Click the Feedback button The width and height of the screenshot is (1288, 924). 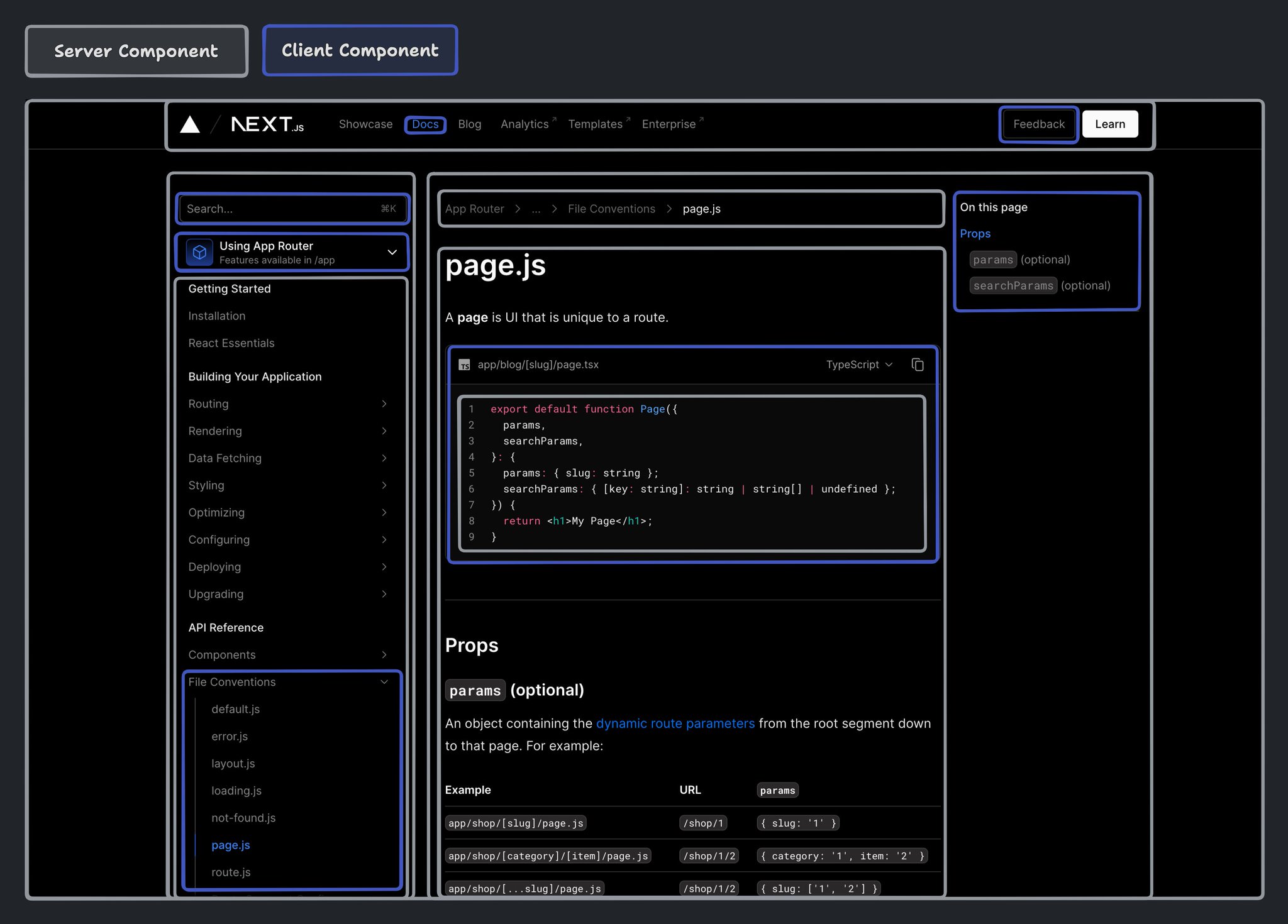point(1039,124)
